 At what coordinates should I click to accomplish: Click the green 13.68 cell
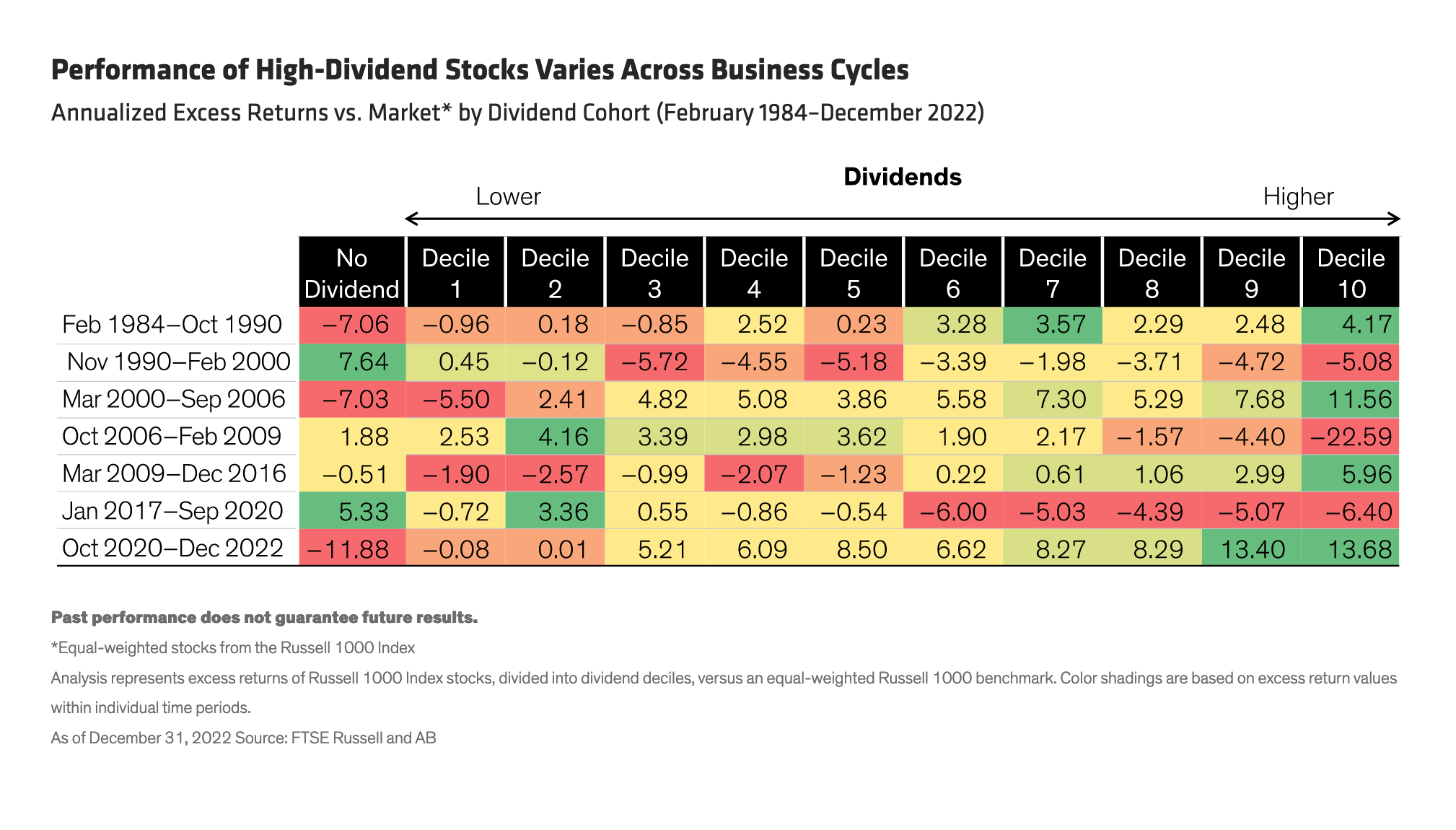pos(1351,549)
